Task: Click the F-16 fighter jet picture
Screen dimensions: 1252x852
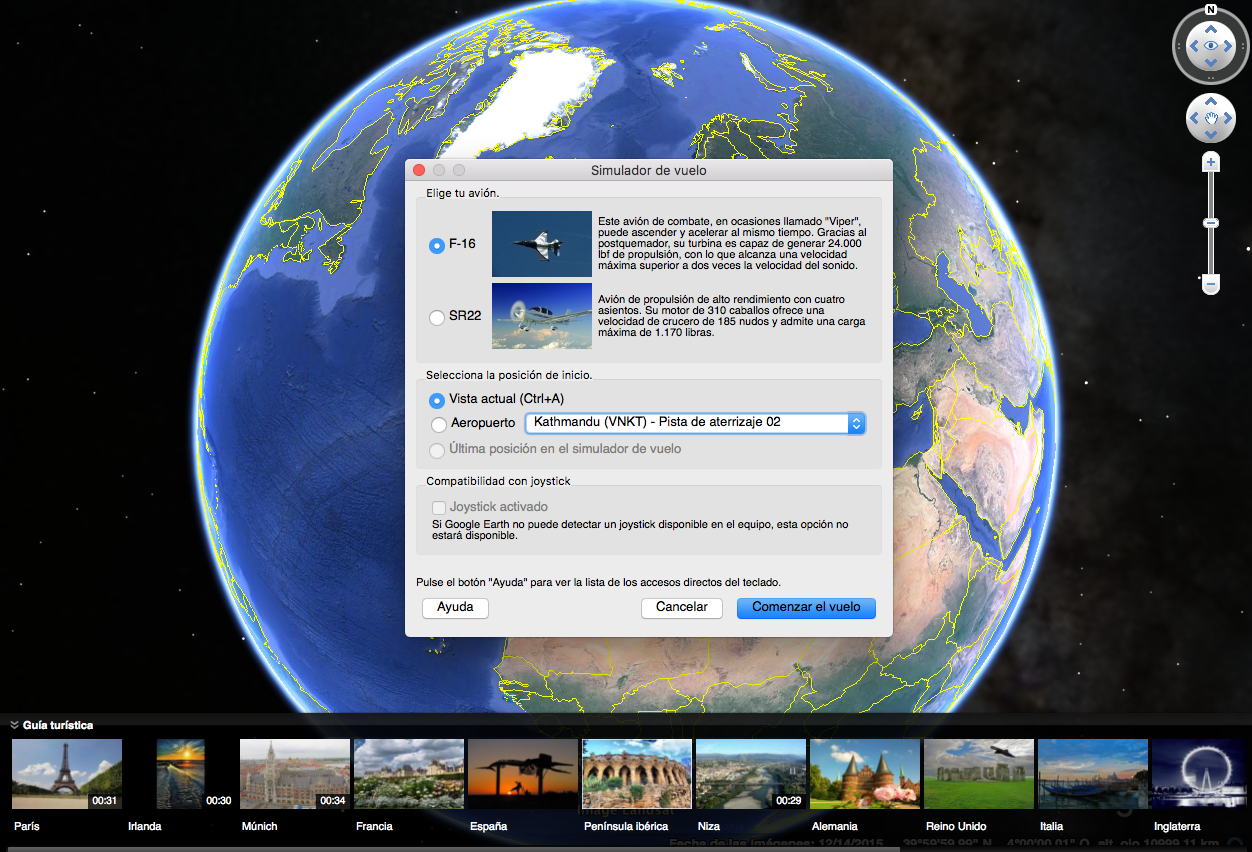Action: [542, 243]
